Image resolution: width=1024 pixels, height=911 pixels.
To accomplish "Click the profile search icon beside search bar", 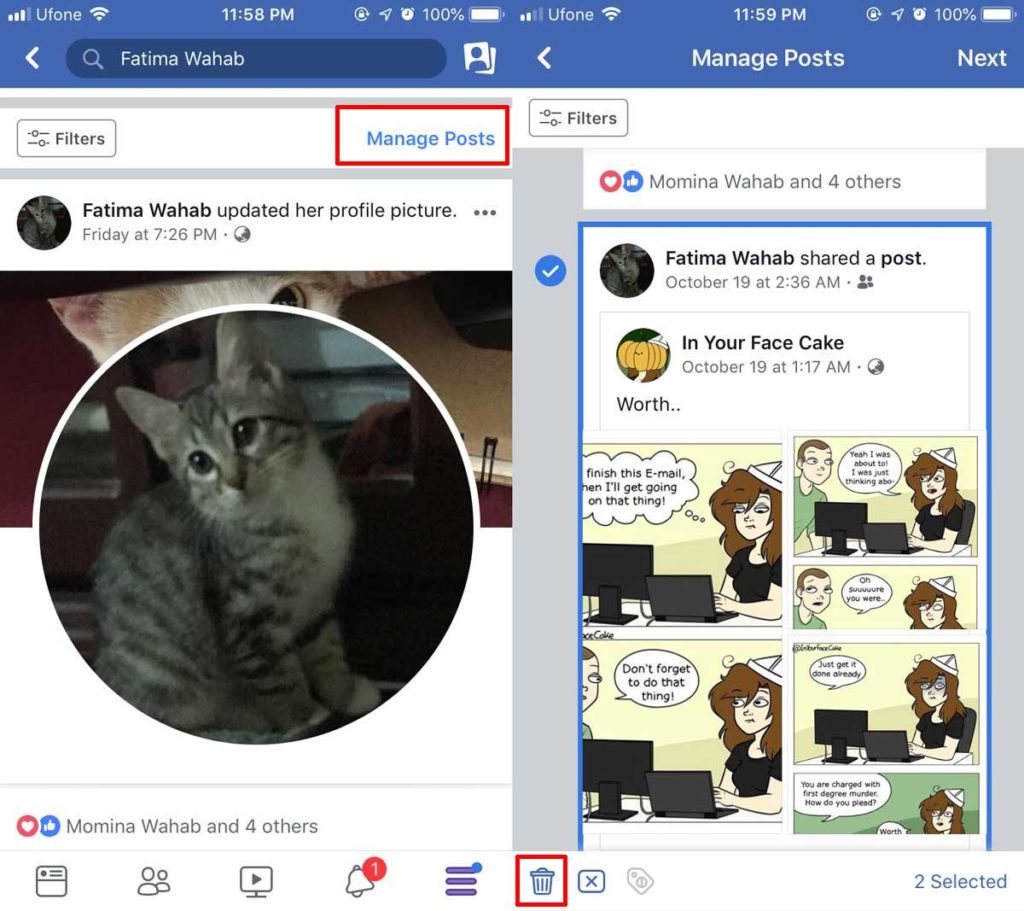I will (480, 59).
